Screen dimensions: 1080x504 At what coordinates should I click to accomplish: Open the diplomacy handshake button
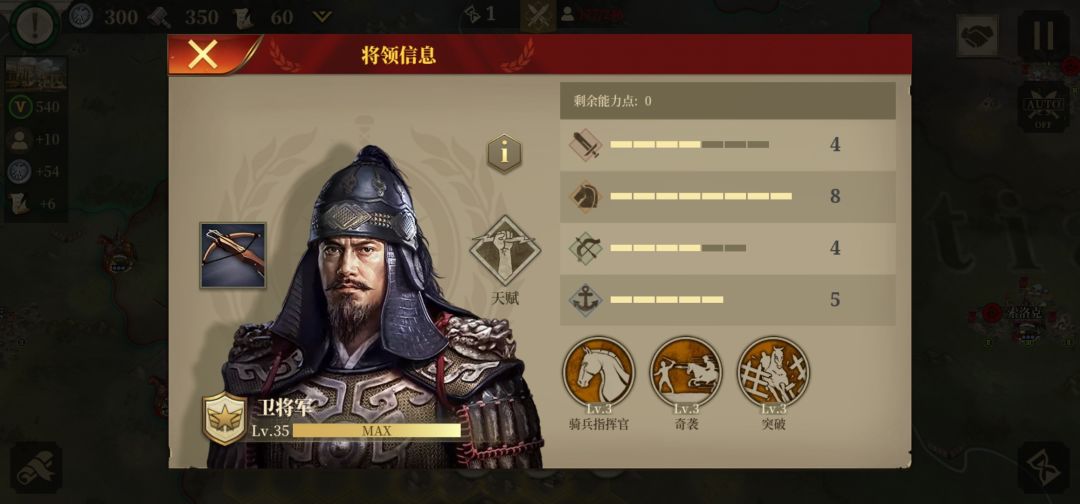pyautogui.click(x=977, y=36)
